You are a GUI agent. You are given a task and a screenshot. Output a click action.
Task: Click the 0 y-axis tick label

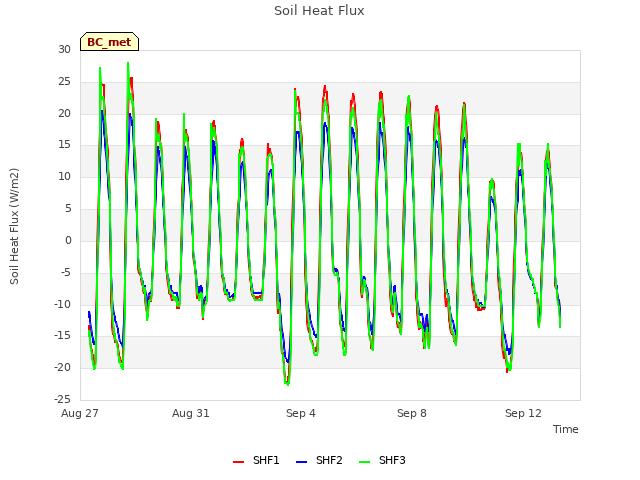[68, 240]
